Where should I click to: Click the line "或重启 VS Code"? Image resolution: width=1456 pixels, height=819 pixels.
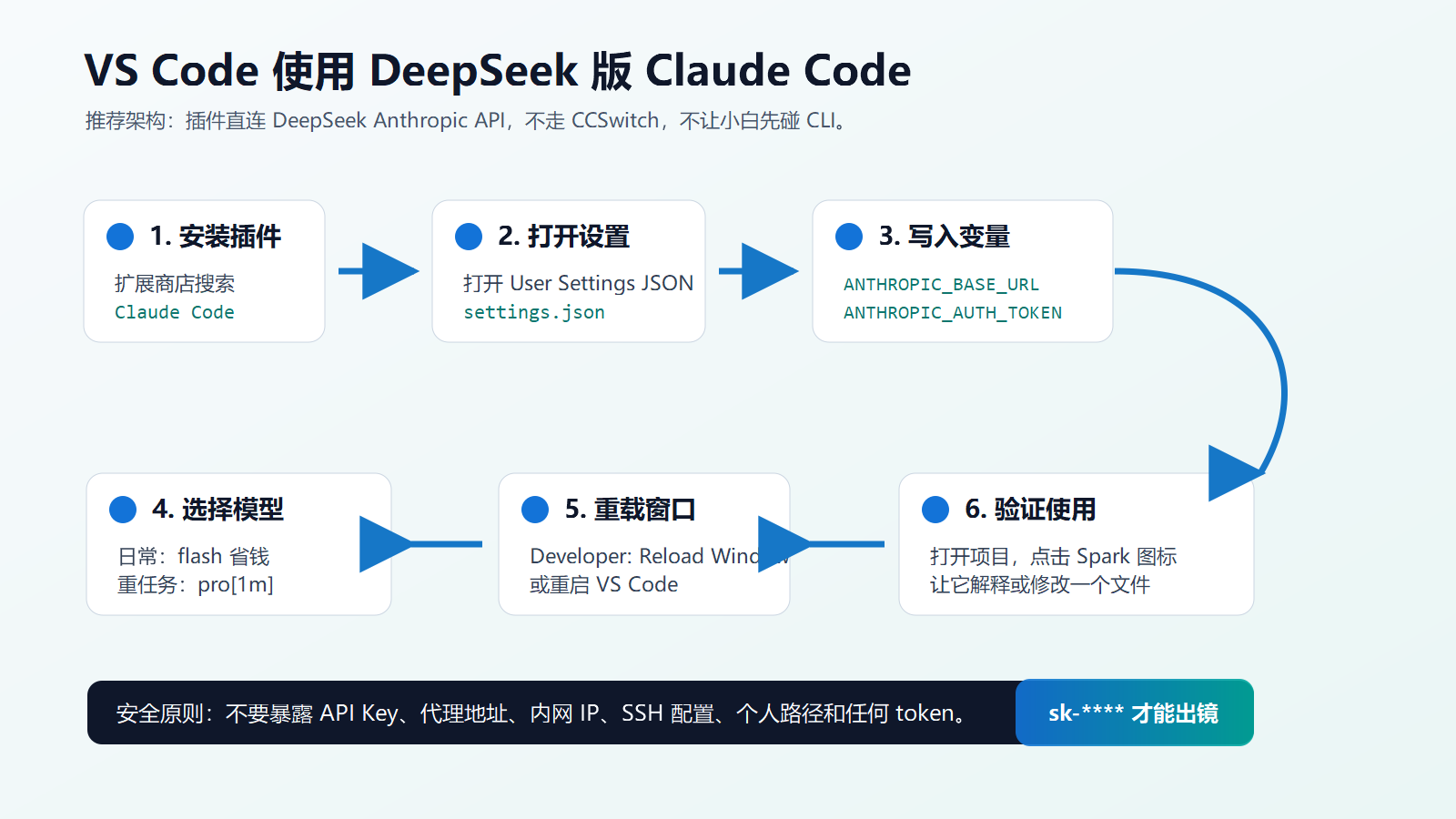[x=604, y=584]
